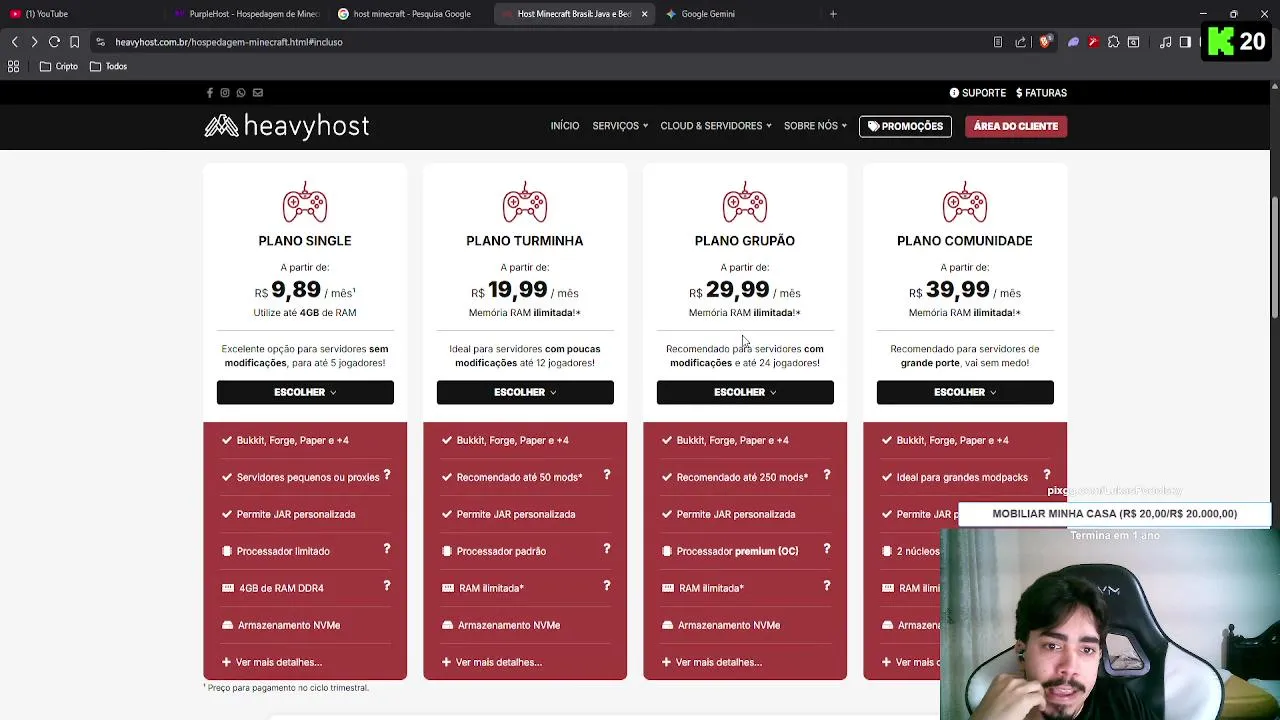Screen dimensions: 1280x720
Task: Open the apps grid icon in the bookmarks bar
Action: (14, 66)
